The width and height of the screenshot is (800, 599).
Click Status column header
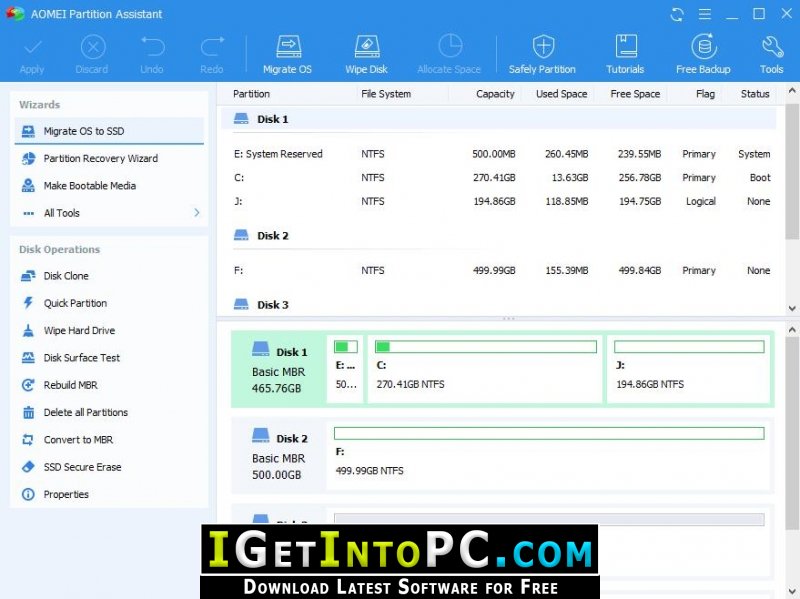[x=755, y=94]
